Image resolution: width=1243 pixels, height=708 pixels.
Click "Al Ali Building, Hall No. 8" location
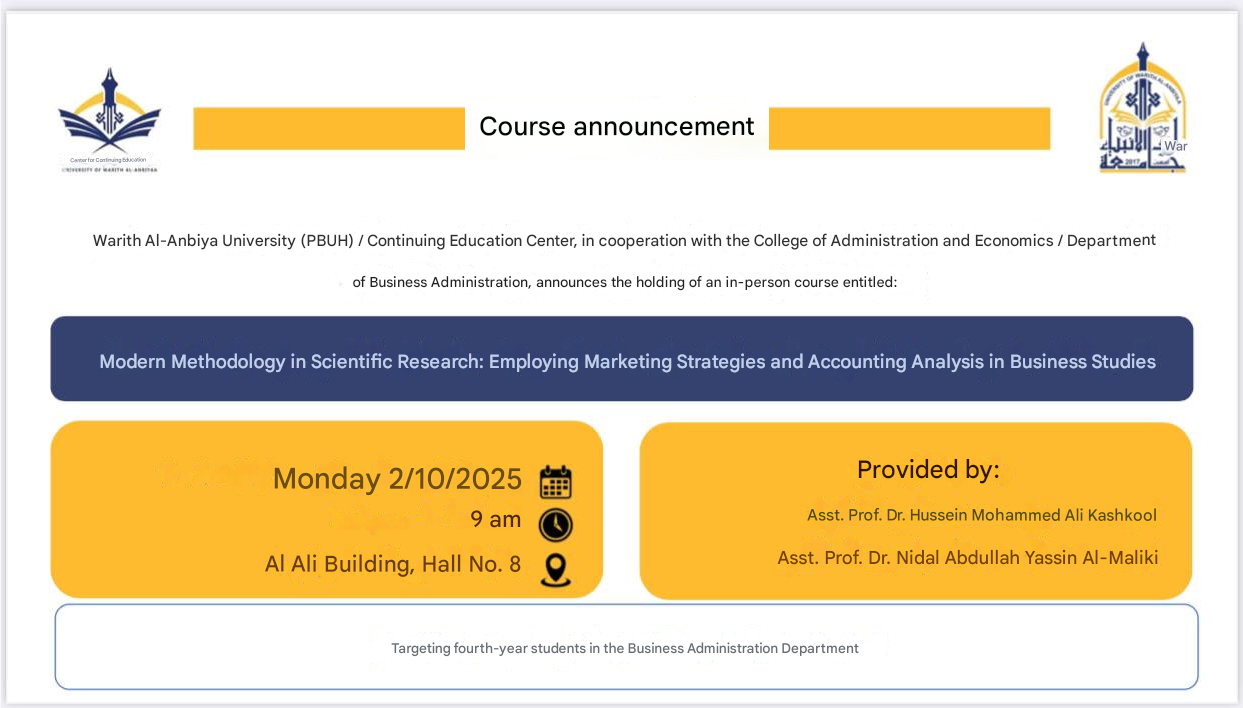392,564
